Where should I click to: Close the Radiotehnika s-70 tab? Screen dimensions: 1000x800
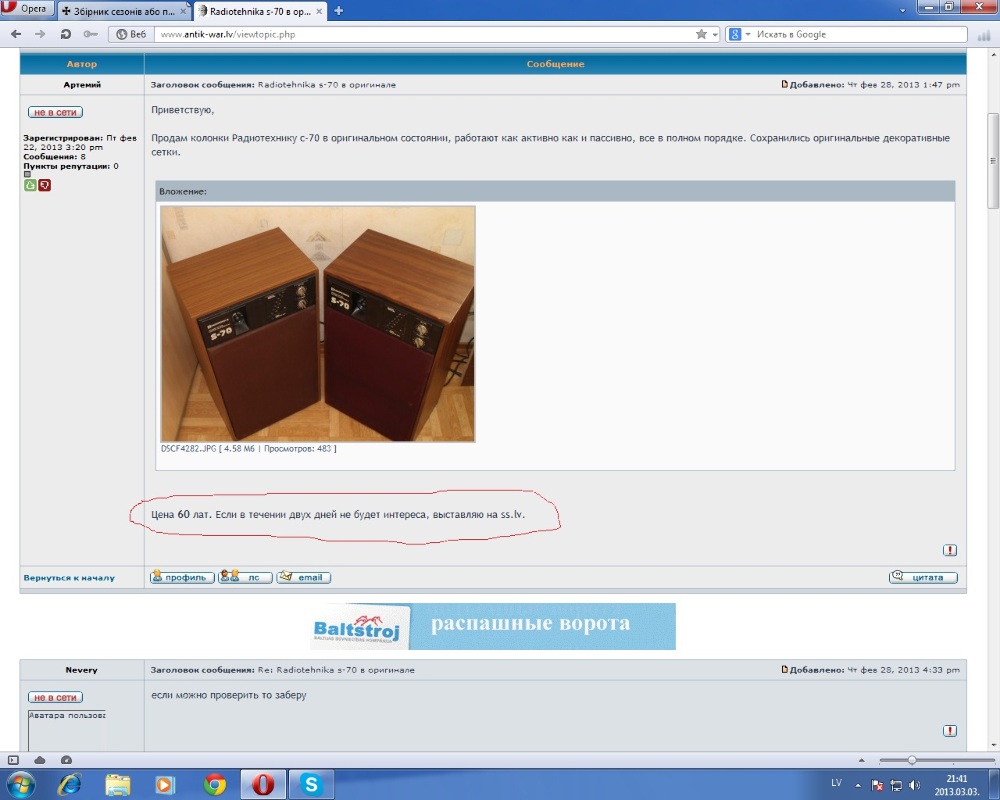[319, 11]
